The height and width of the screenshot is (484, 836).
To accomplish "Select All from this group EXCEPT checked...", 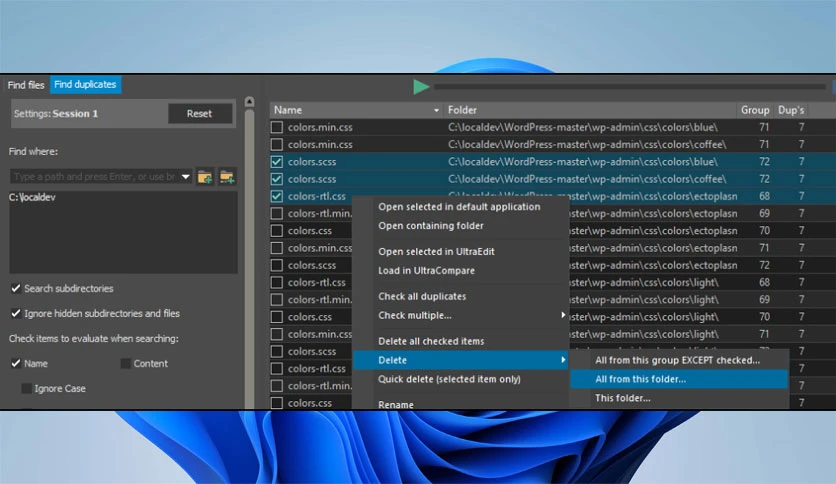I will [x=678, y=360].
